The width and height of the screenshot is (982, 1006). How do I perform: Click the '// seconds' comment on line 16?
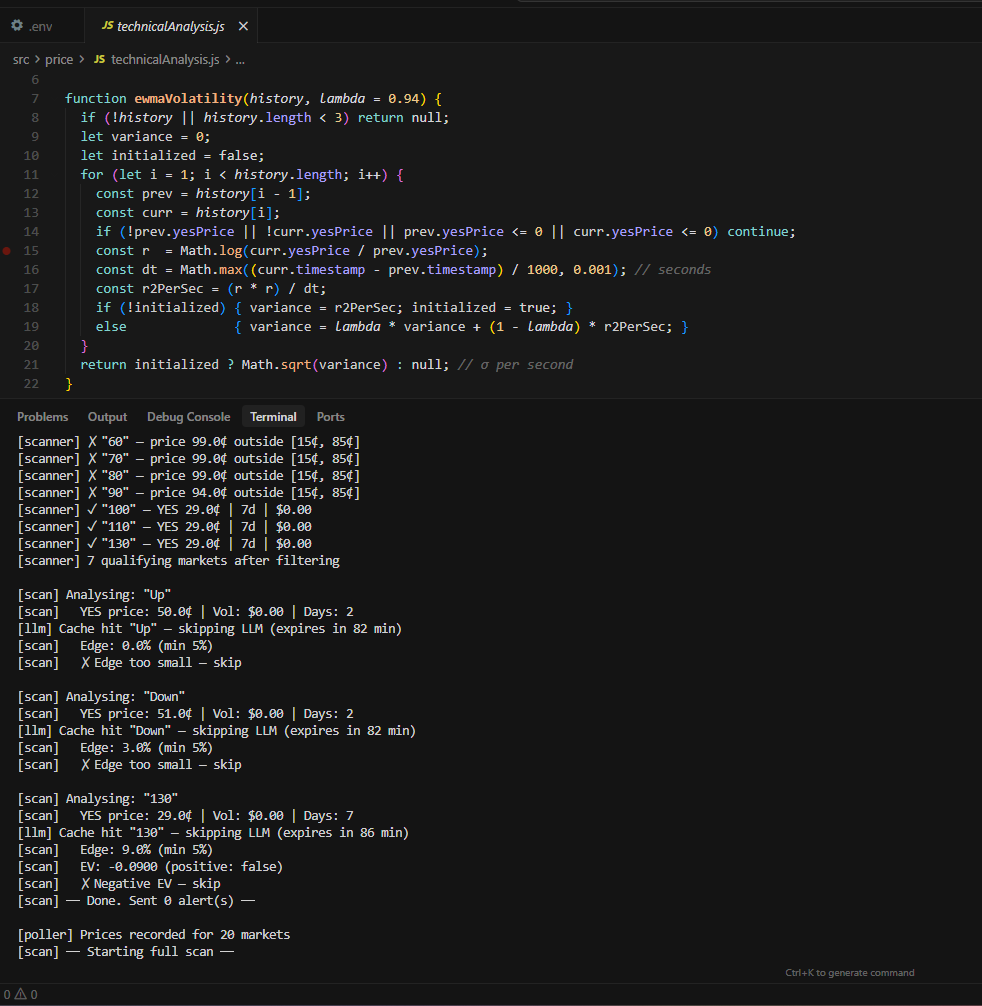click(673, 269)
